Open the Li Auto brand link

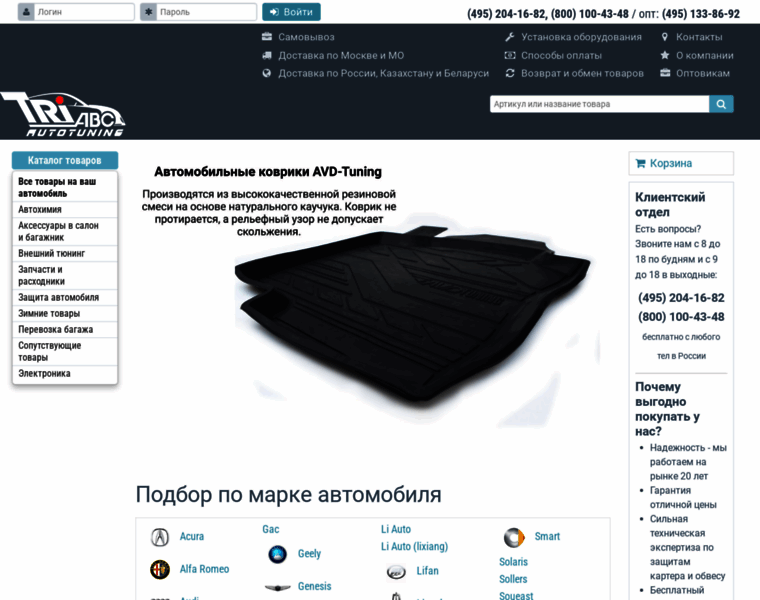396,529
